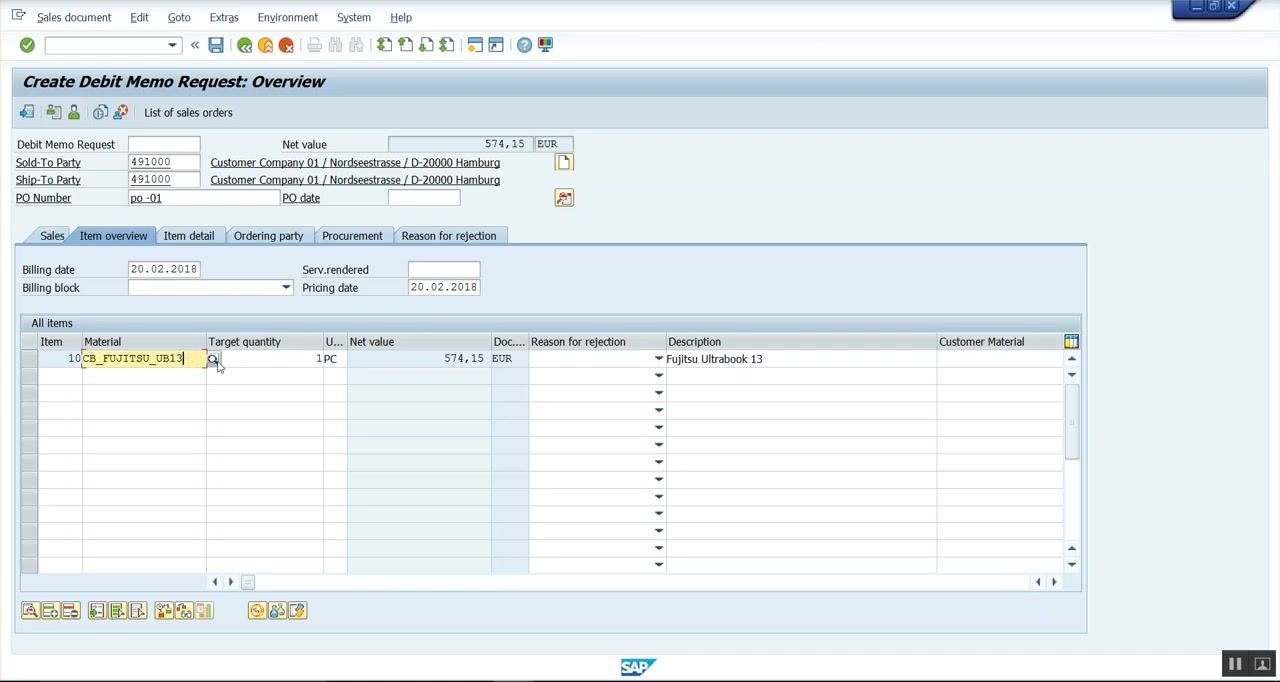Switch to the Sales tab

click(52, 236)
